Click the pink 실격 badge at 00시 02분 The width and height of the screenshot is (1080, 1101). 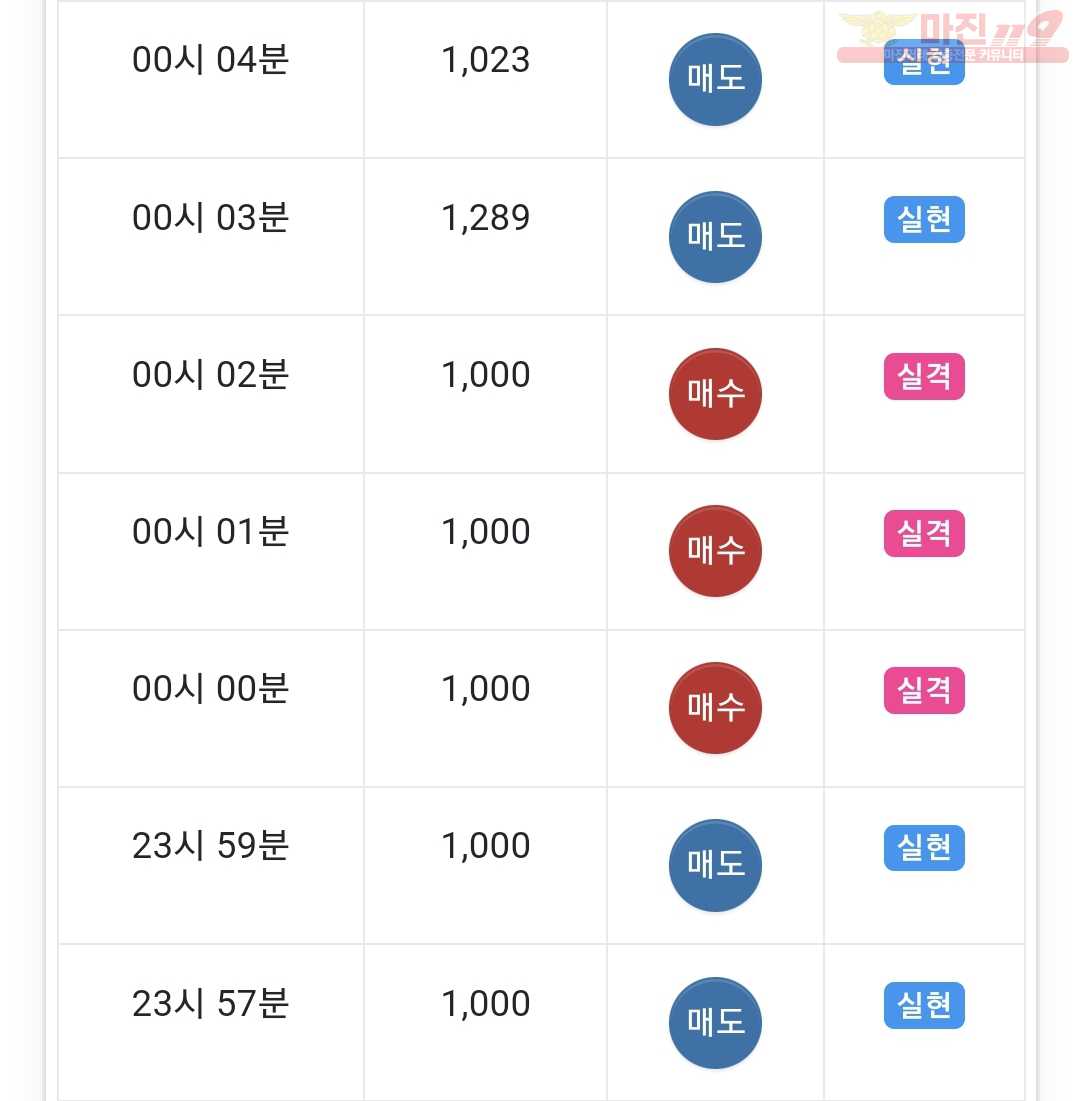924,377
